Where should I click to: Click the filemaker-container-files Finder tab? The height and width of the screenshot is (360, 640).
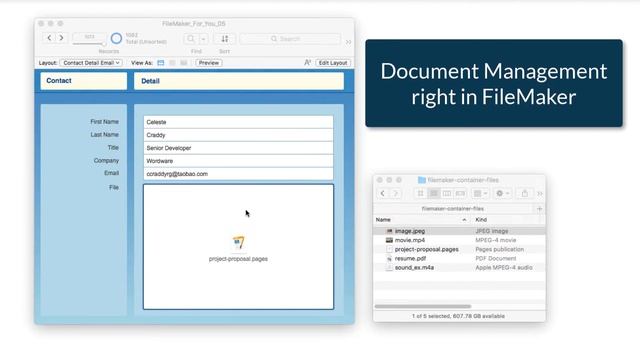tap(453, 209)
